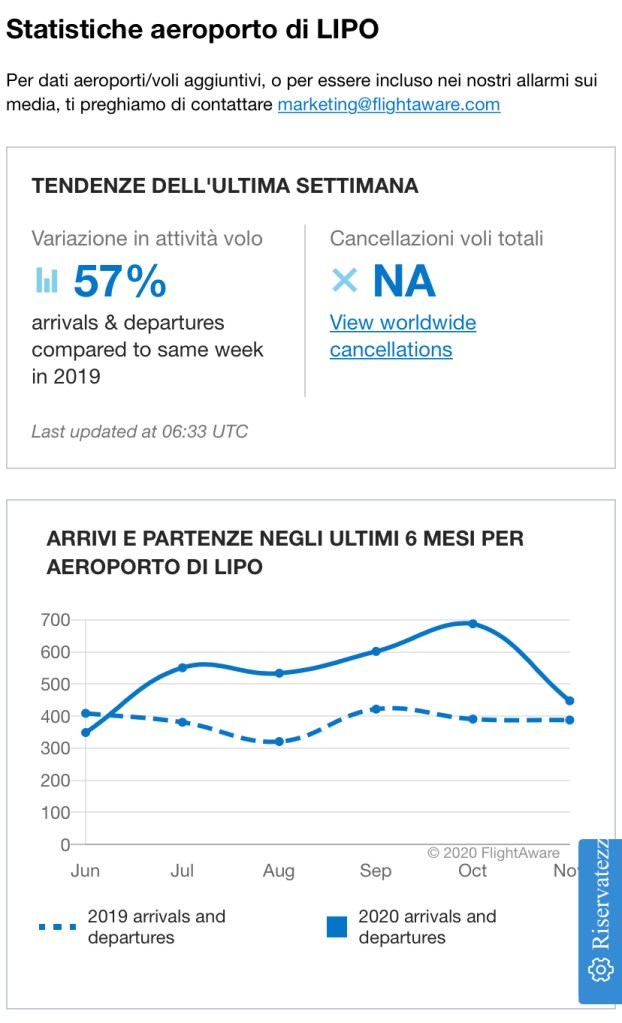
Task: Click the dashed 2019 legend line icon
Action: click(x=57, y=927)
